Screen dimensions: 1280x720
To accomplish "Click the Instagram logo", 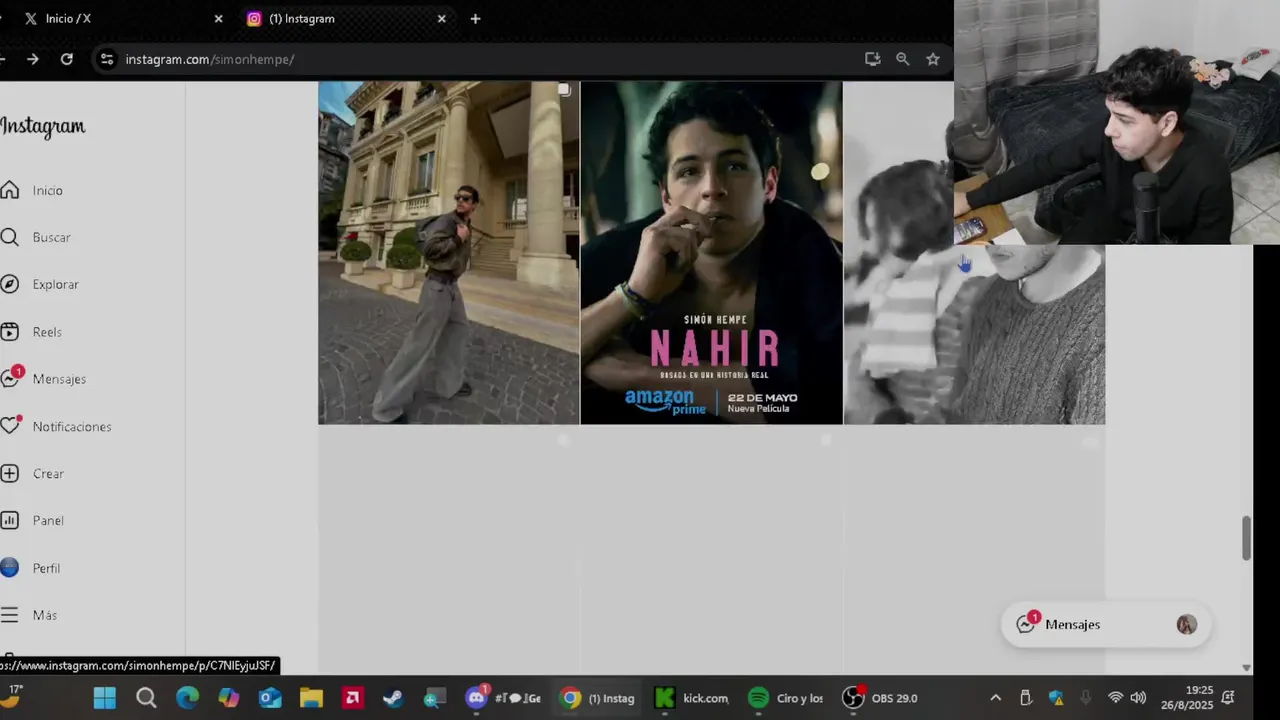I will pos(43,126).
